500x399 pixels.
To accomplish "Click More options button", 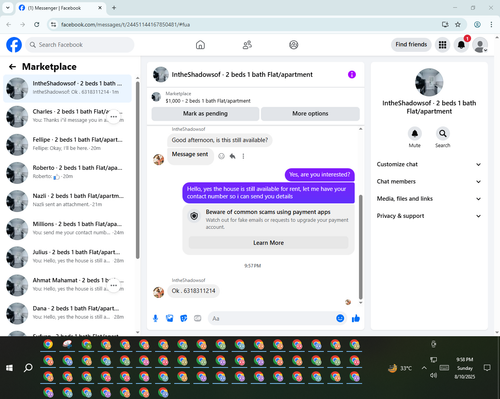I will pos(310,114).
